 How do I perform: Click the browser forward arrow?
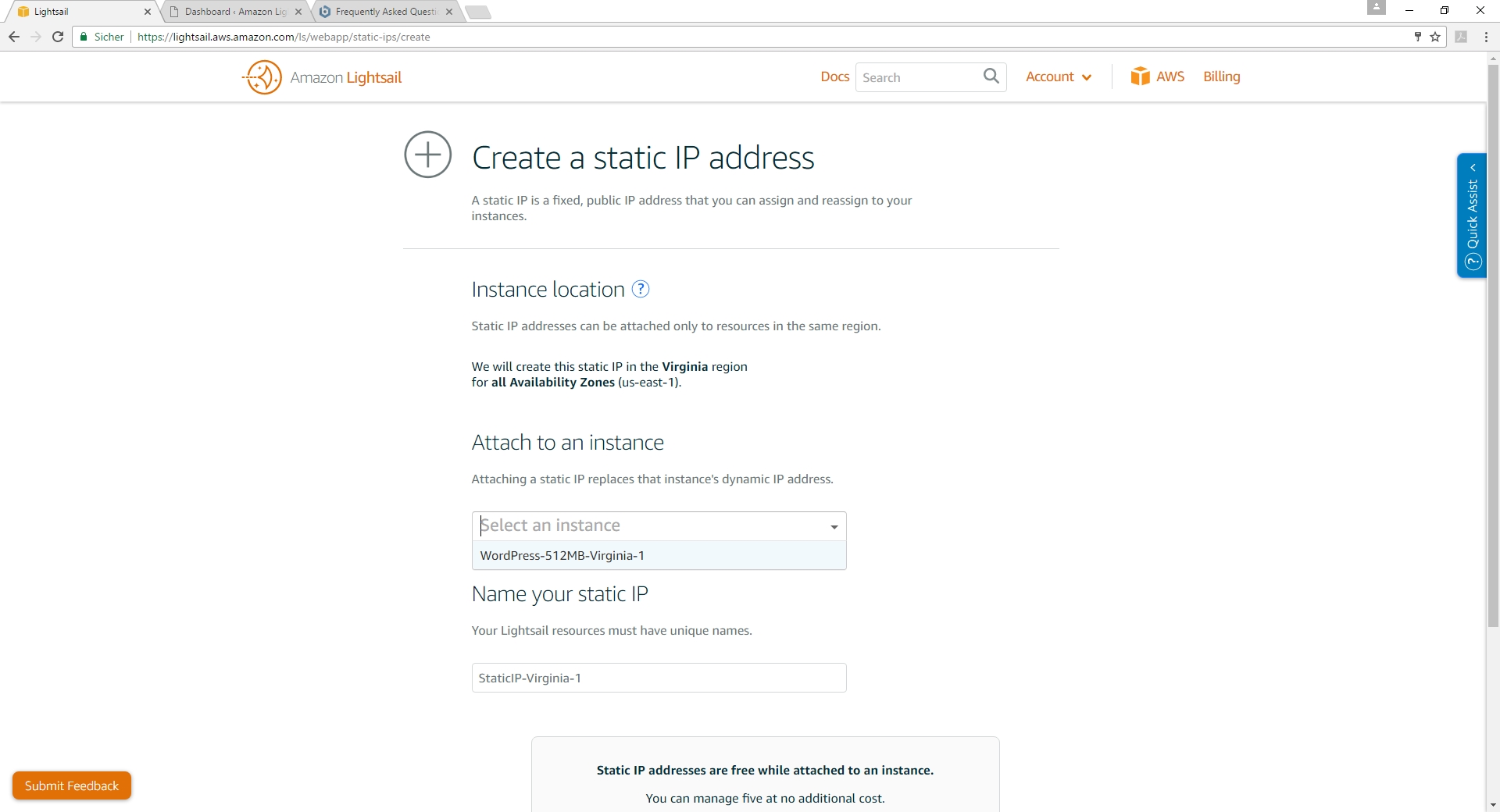point(36,37)
